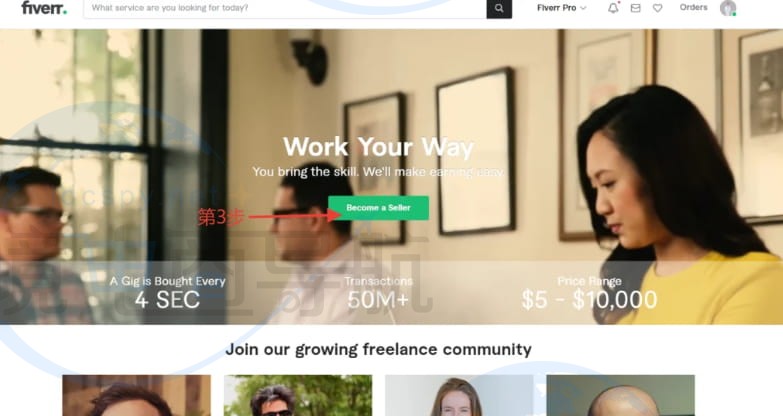Open the notifications bell

point(613,8)
